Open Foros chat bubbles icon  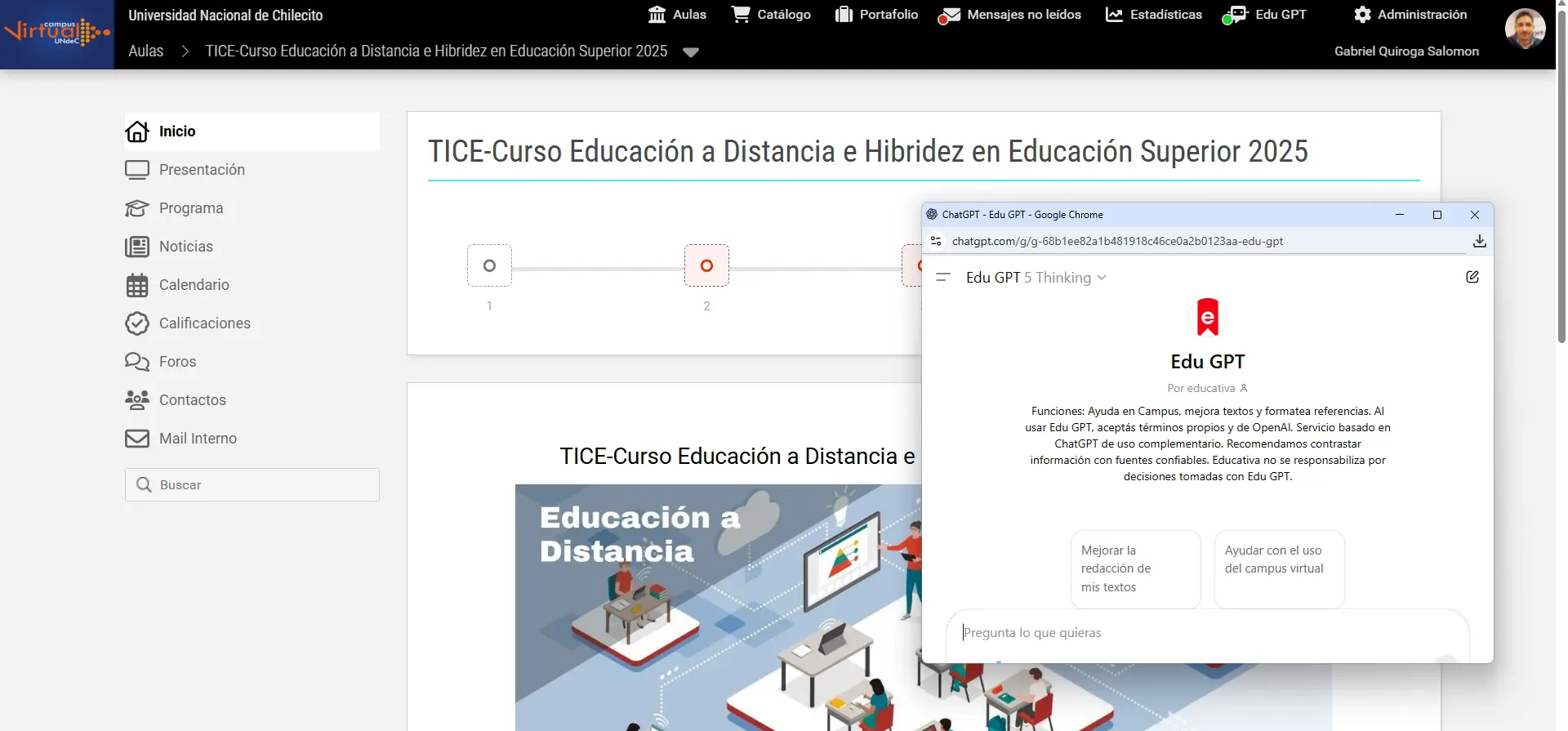(137, 362)
